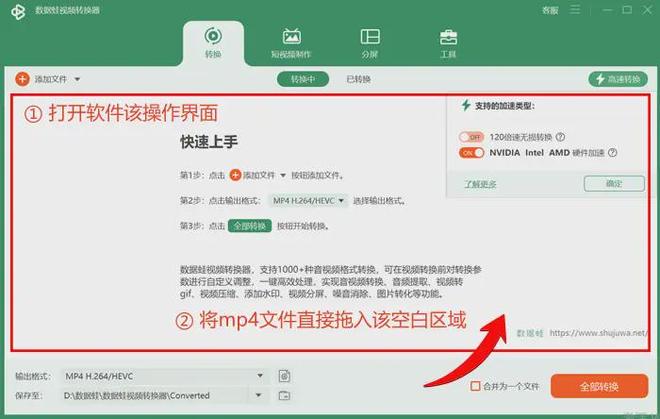This screenshot has width=660, height=419.
Task: Expand the 保存至 path dropdown
Action: (258, 395)
